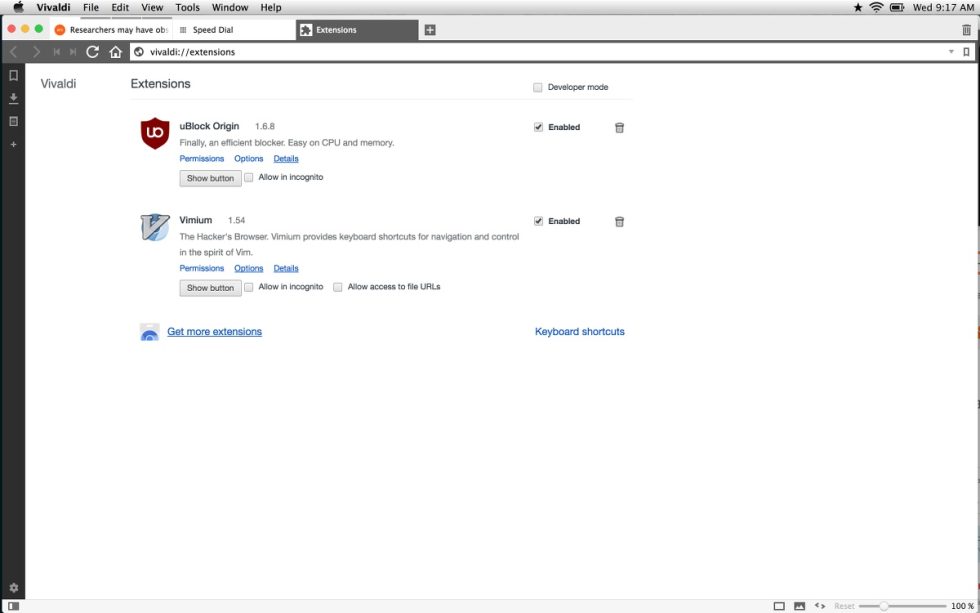The height and width of the screenshot is (613, 980).
Task: Select the Extensions tab
Action: [x=357, y=30]
